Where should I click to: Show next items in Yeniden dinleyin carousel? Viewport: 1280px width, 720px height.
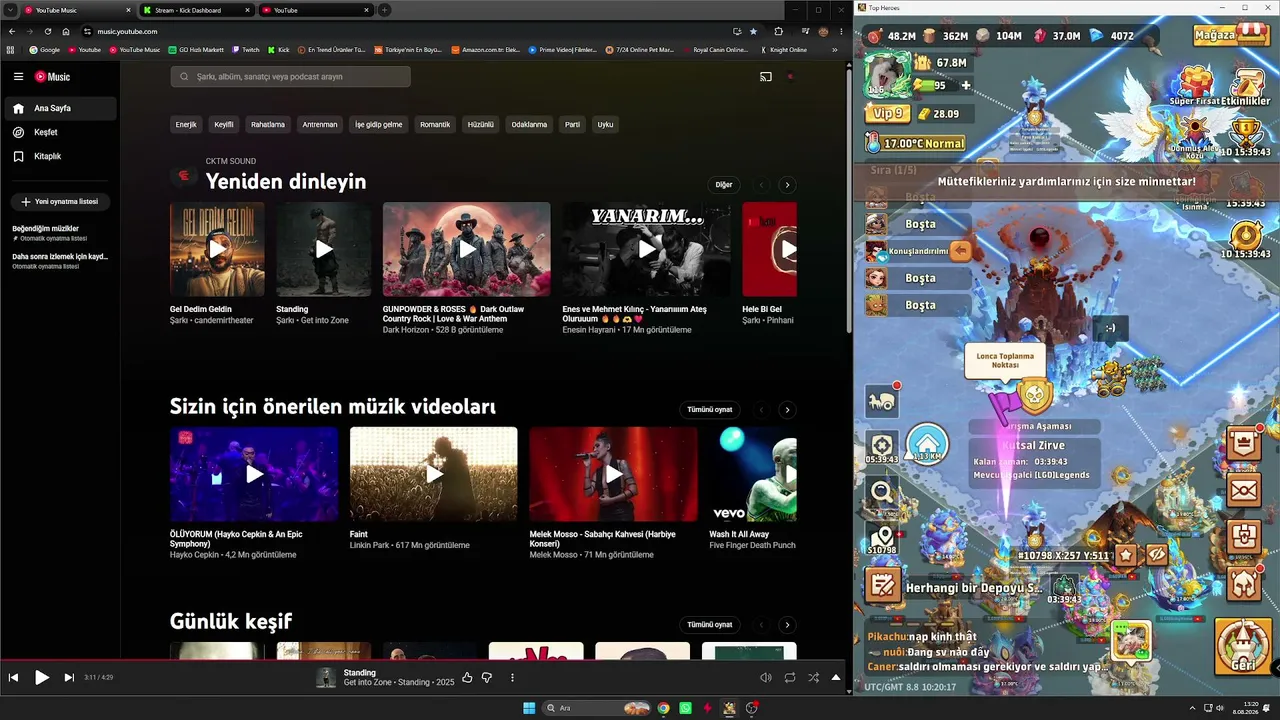(787, 185)
